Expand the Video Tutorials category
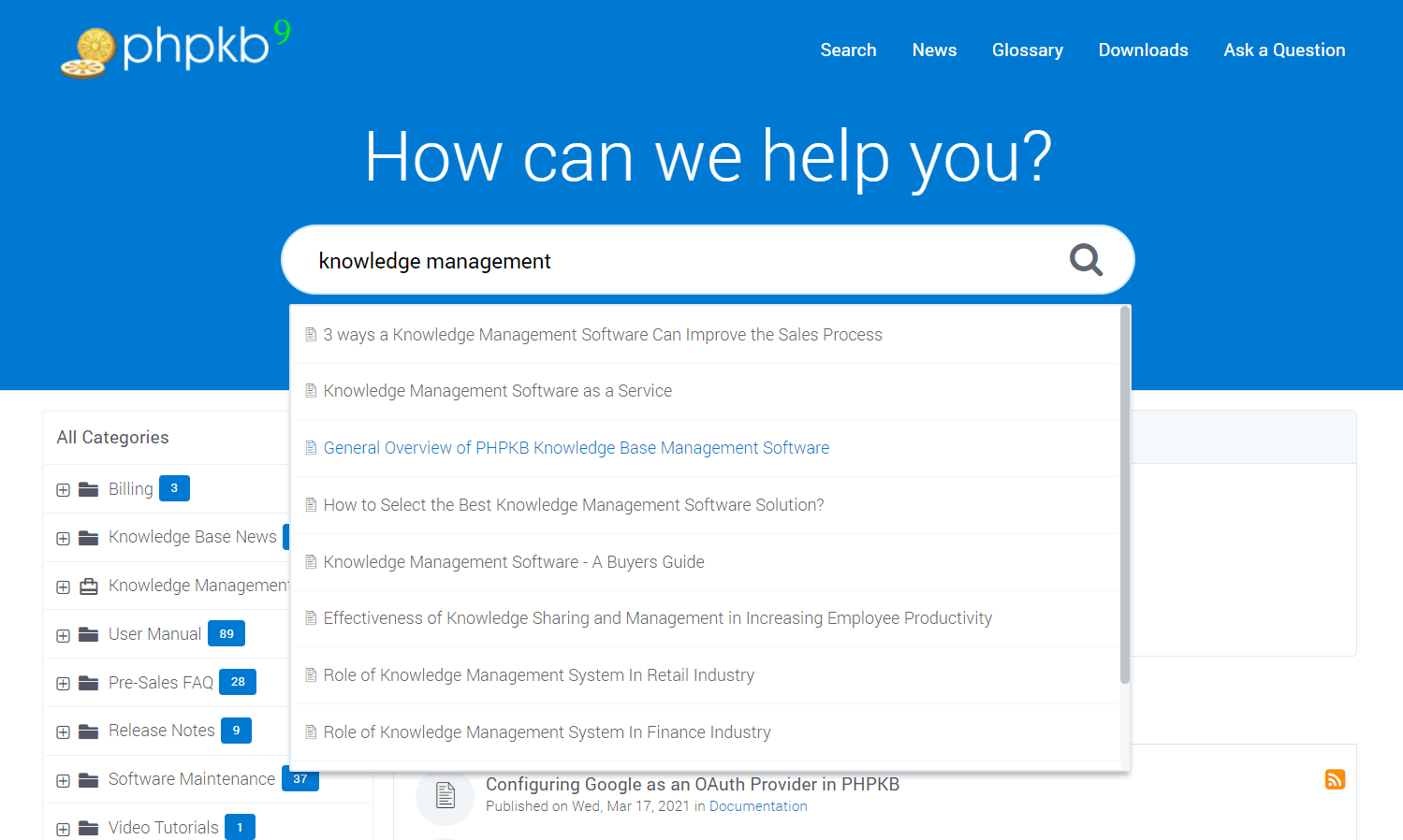 [x=63, y=829]
